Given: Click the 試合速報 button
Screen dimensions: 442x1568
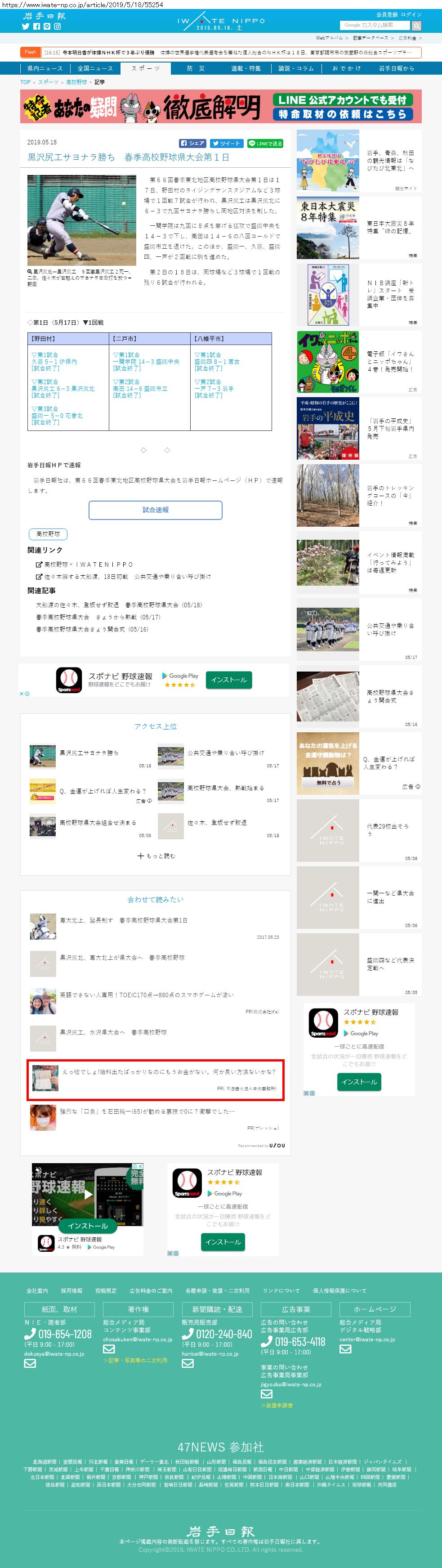Looking at the screenshot, I should tap(155, 510).
